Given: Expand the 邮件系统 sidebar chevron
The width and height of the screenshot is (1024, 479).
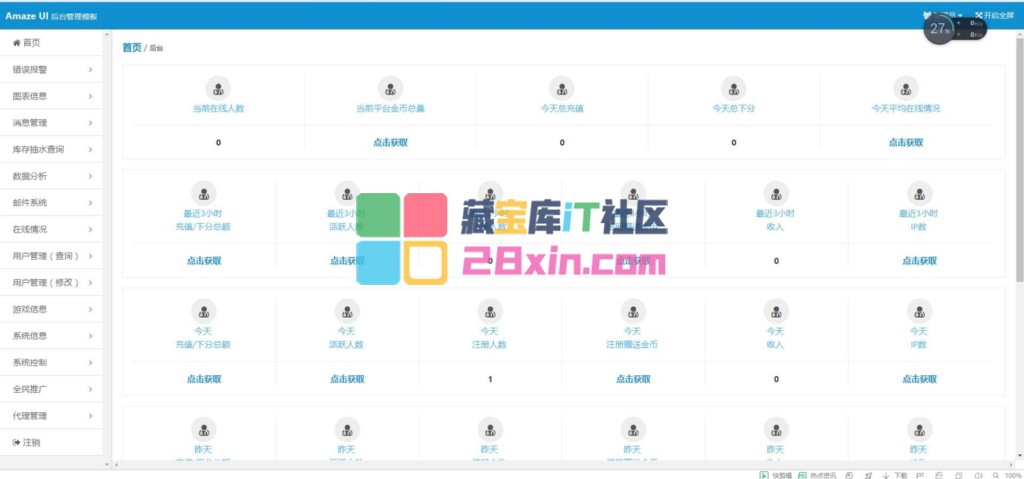Looking at the screenshot, I should 90,203.
